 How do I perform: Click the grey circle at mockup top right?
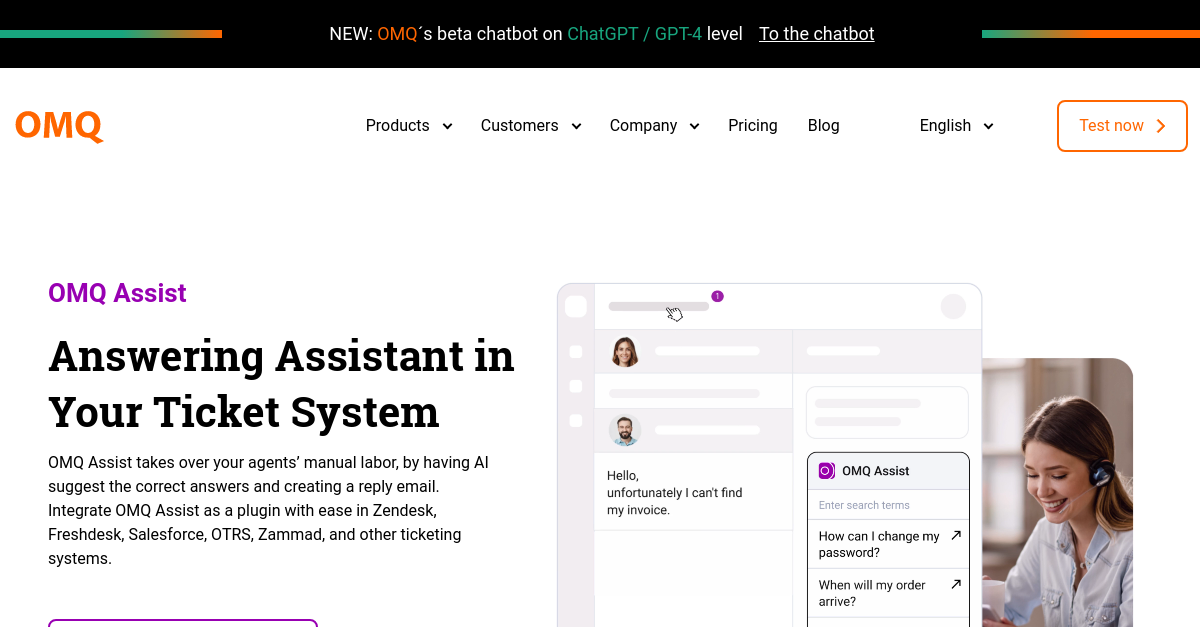pyautogui.click(x=954, y=306)
